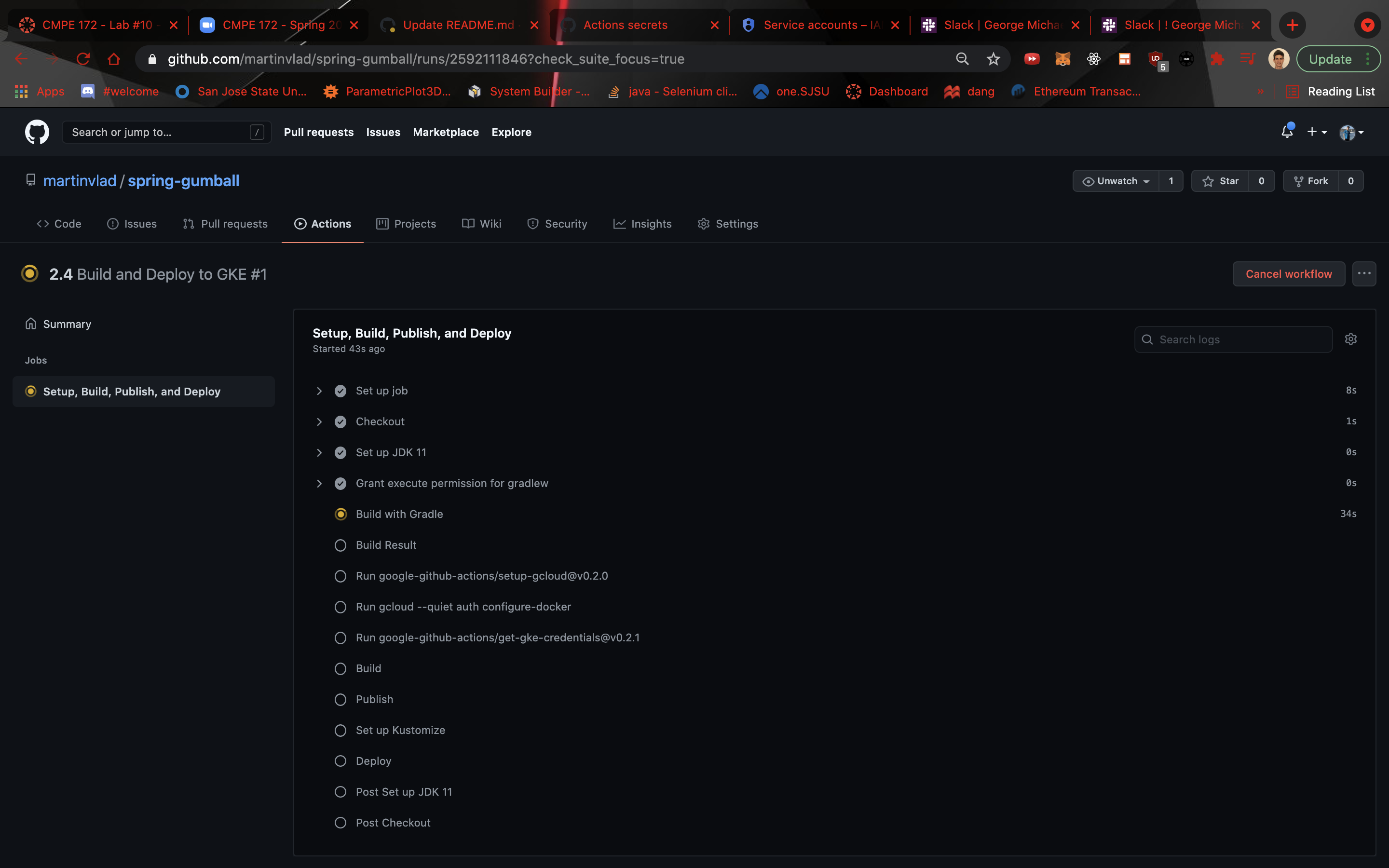Open the Summary link in sidebar
1389x868 pixels.
(67, 324)
